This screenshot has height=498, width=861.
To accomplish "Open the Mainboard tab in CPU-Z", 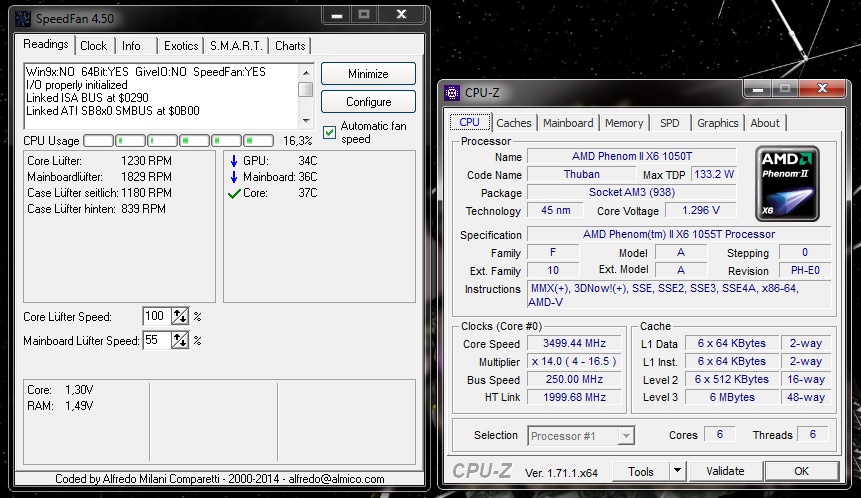I will [568, 123].
